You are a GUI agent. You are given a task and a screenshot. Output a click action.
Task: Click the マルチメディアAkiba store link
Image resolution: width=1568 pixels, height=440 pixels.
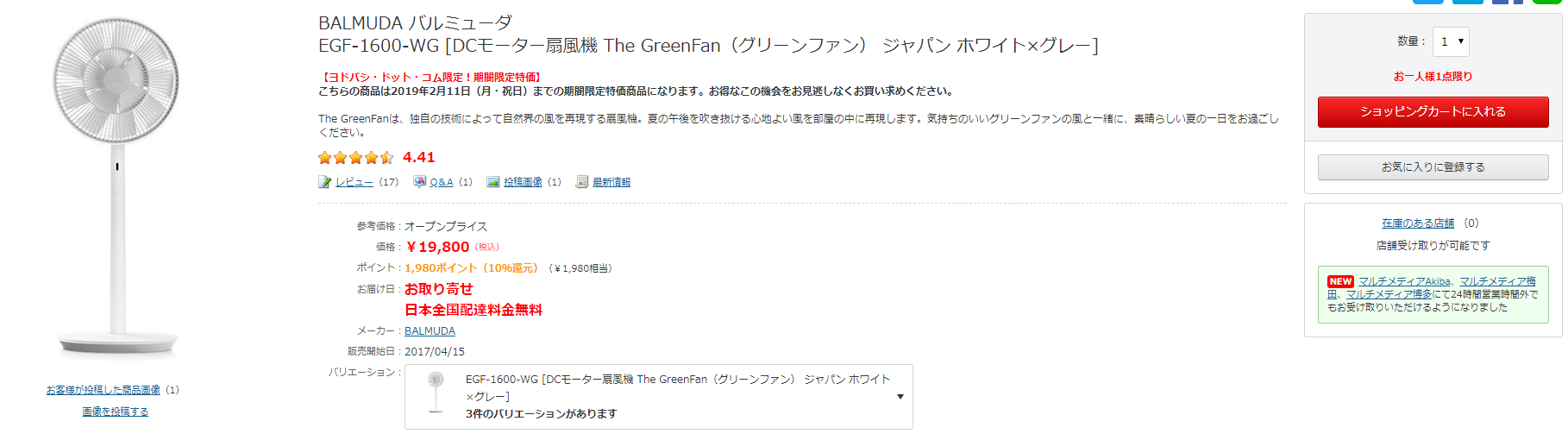(x=1404, y=281)
